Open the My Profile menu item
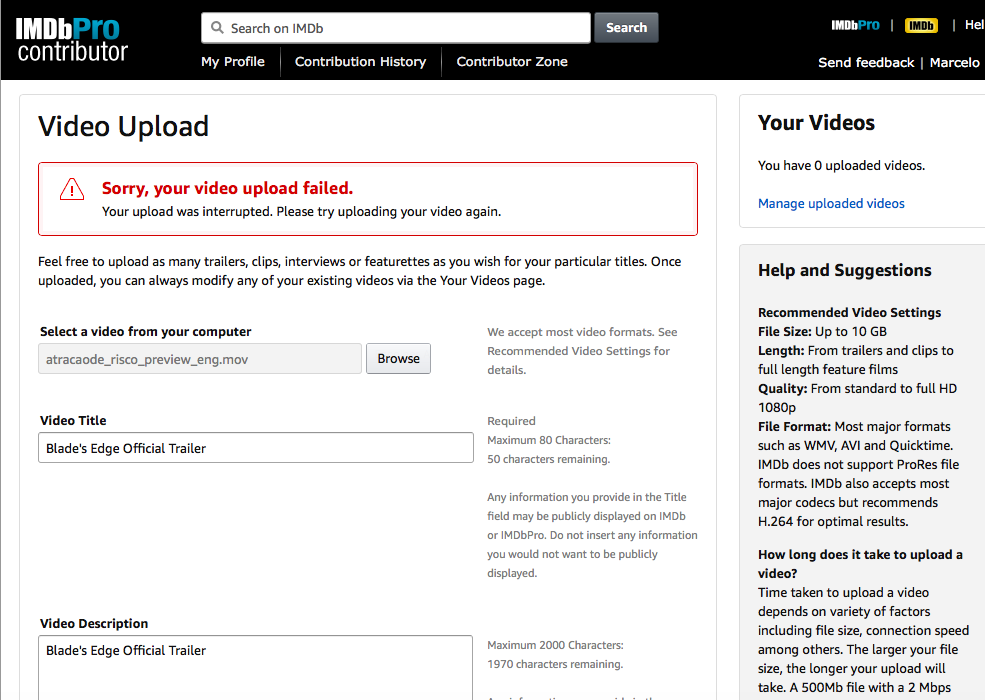 [233, 62]
